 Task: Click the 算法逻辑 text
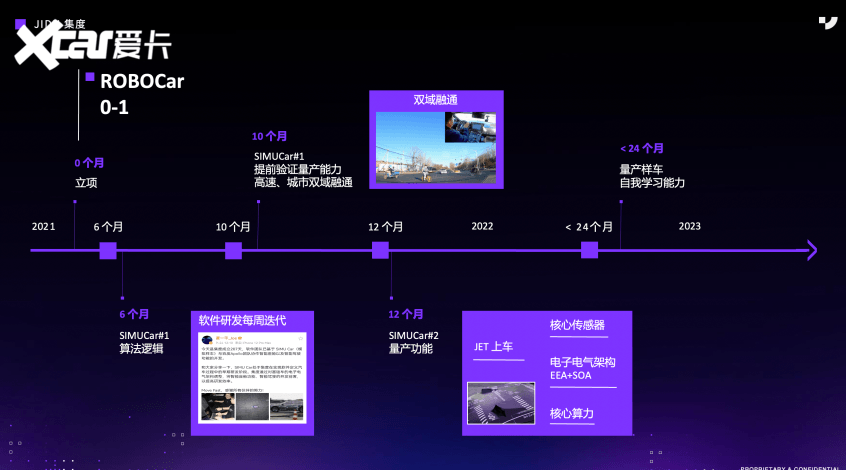pos(141,349)
